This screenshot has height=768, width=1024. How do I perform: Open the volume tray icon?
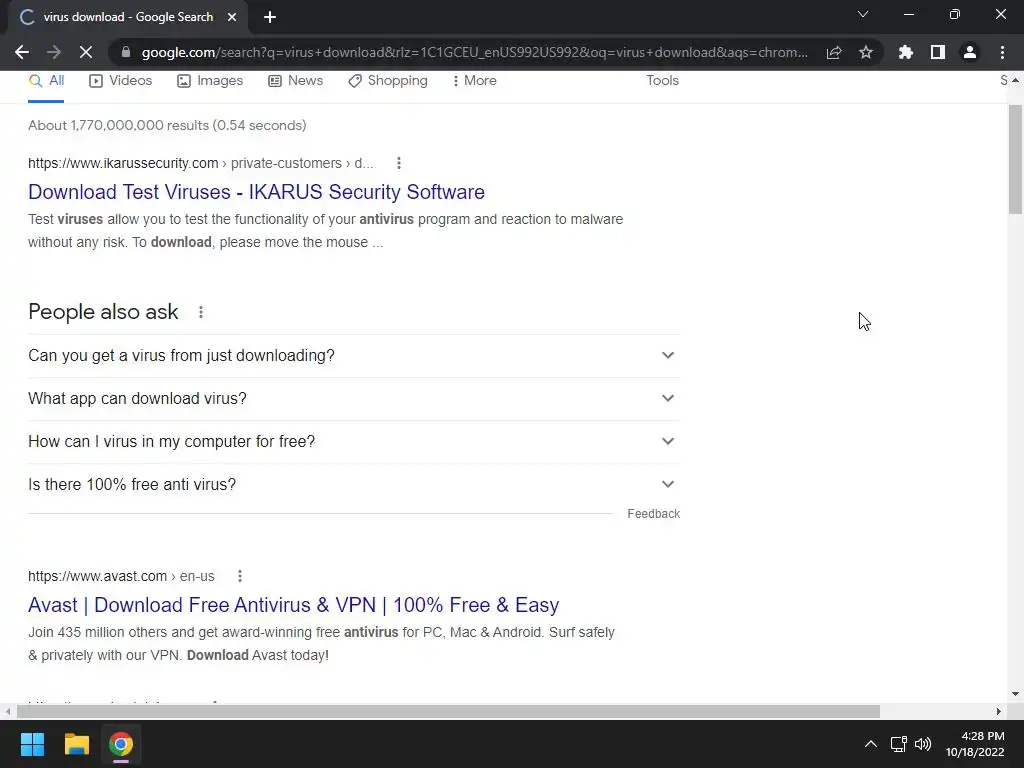[x=923, y=744]
